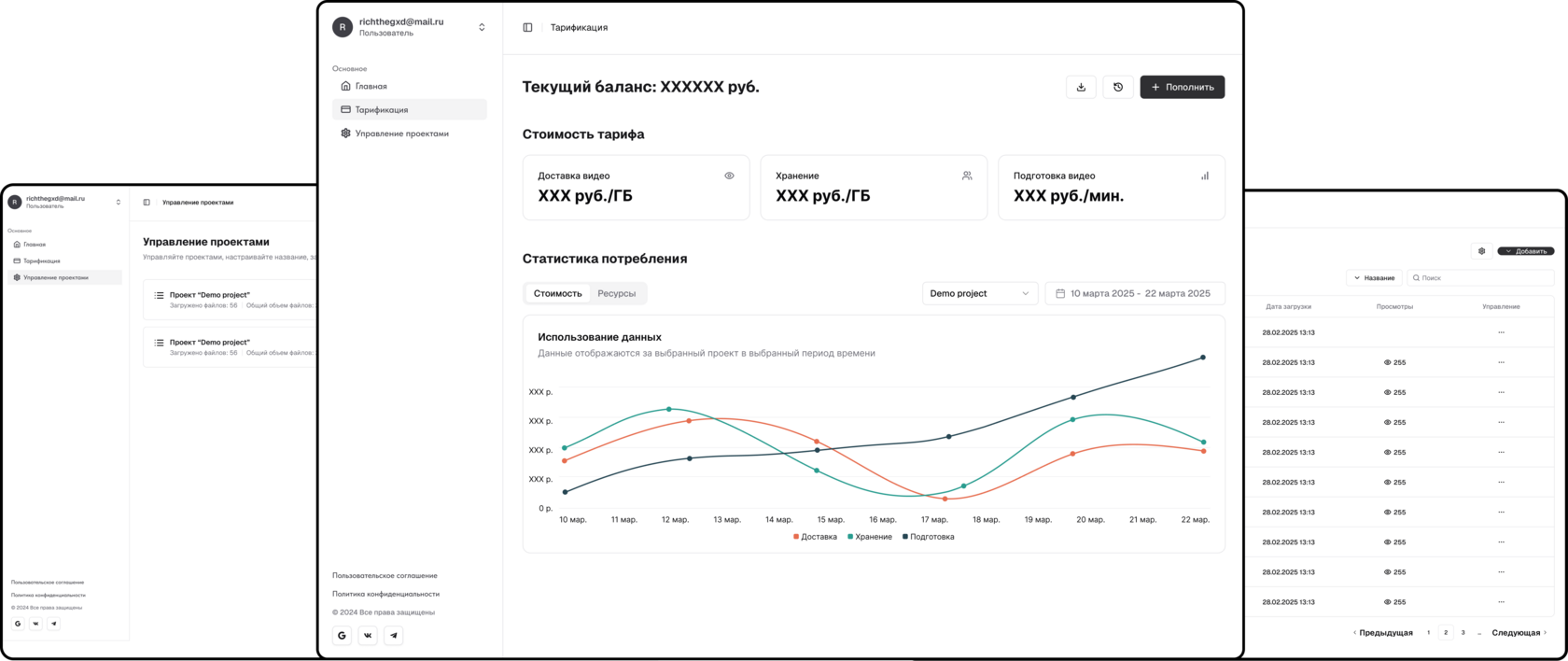Open the Название sort dropdown
1568x661 pixels.
[1374, 278]
